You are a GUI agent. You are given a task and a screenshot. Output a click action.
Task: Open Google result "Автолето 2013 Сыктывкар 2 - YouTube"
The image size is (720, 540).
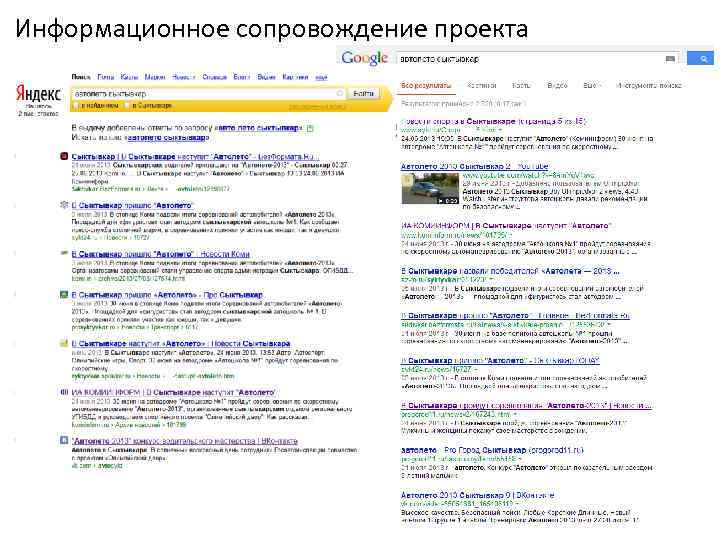point(474,166)
